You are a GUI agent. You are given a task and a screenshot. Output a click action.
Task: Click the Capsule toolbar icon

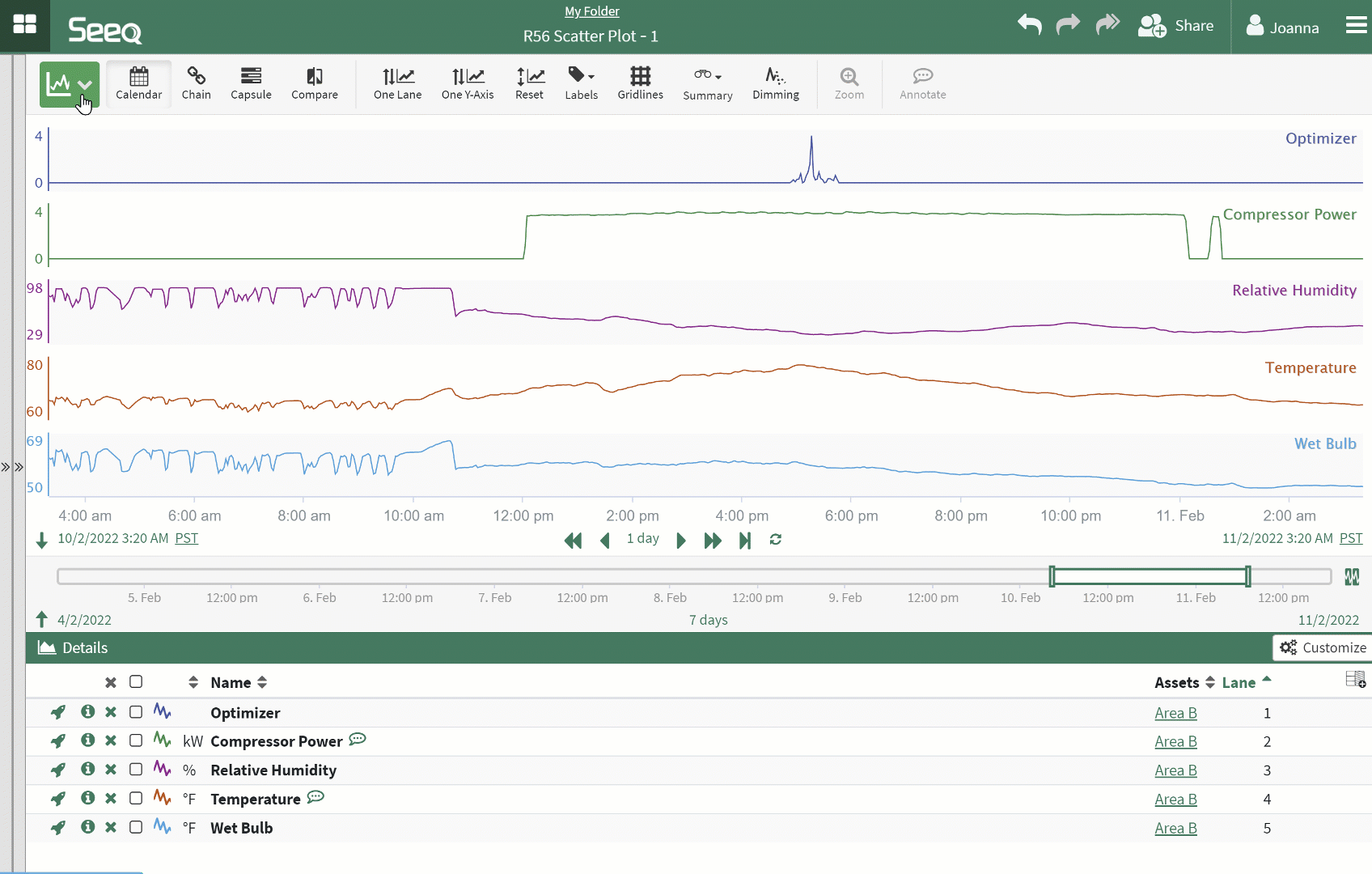coord(251,83)
